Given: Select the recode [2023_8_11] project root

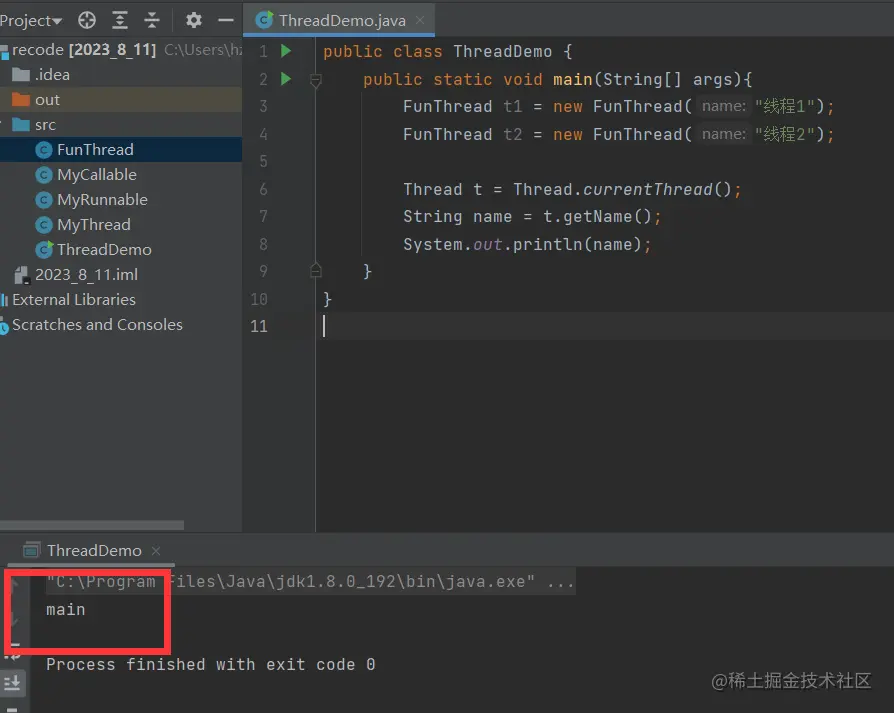Looking at the screenshot, I should [84, 50].
